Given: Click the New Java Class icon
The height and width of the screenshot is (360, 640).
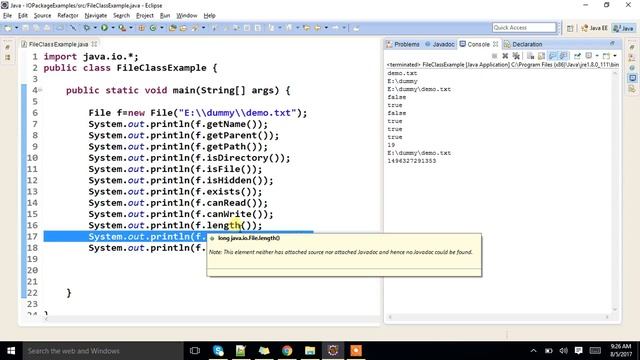Looking at the screenshot, I should point(153,28).
